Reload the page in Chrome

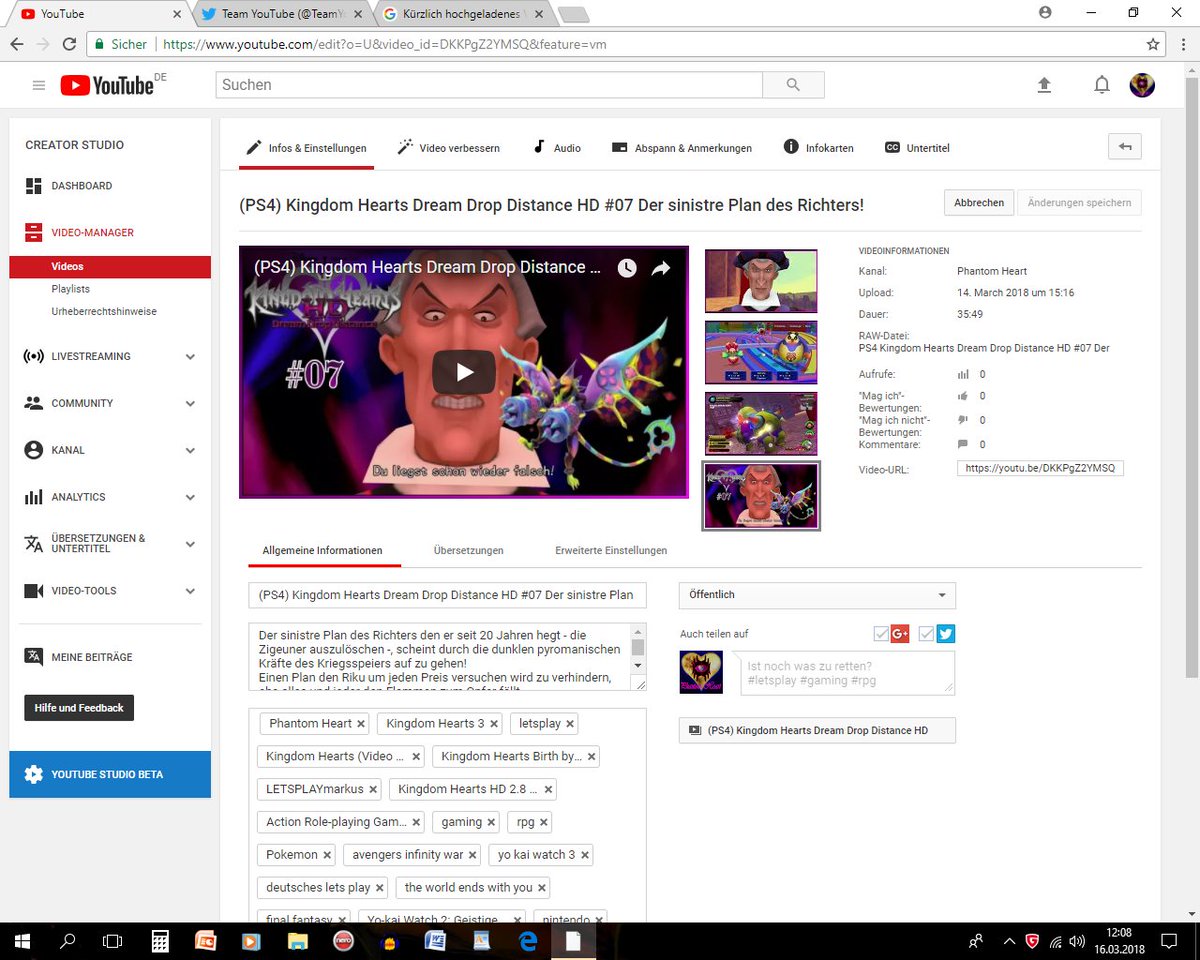point(69,44)
